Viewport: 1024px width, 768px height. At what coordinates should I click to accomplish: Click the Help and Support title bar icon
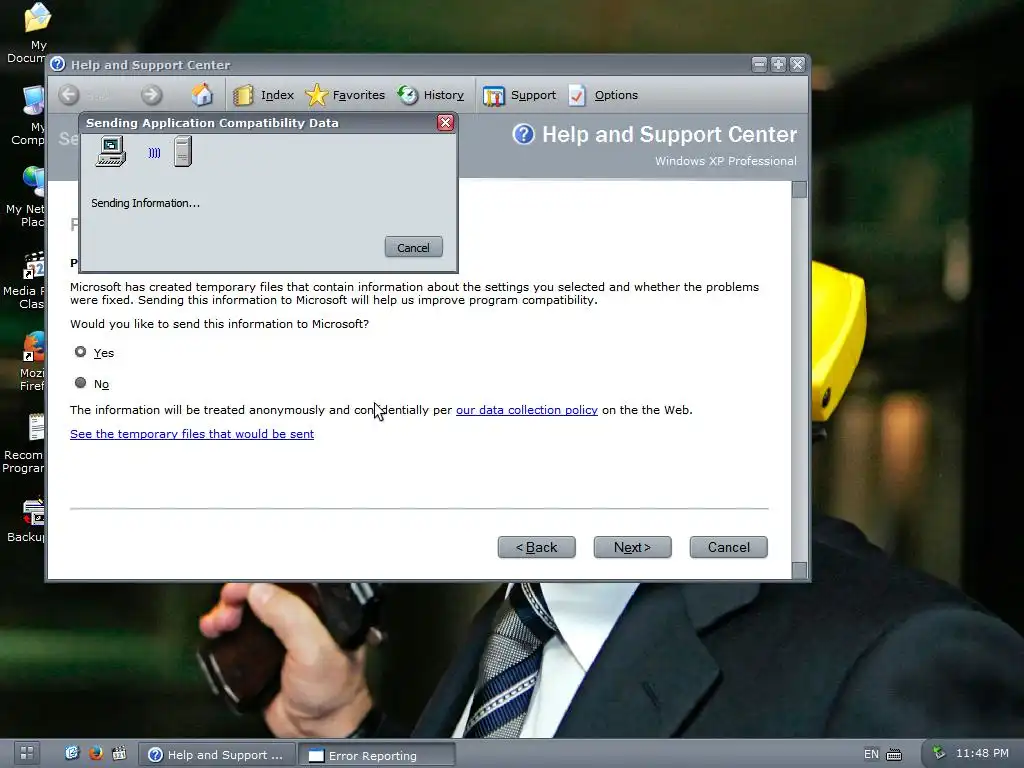[x=57, y=64]
